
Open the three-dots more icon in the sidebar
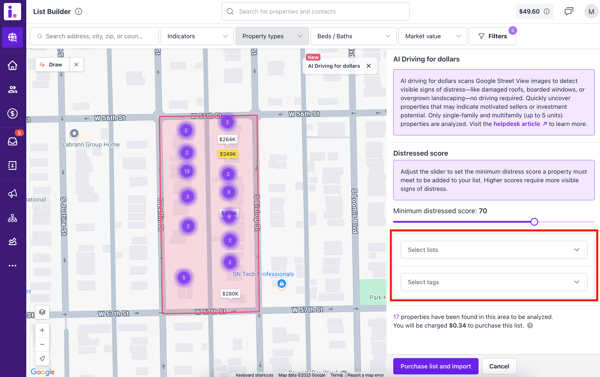point(12,266)
